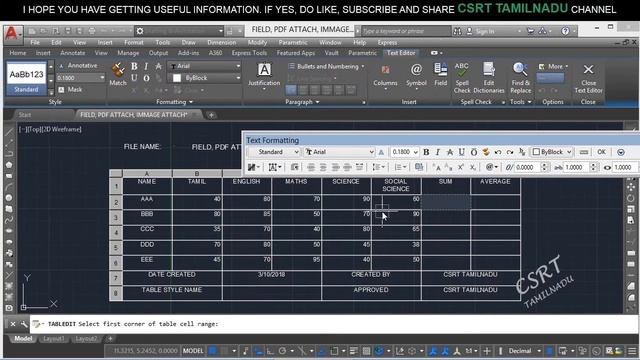The width and height of the screenshot is (640, 360).
Task: Open ByBlock color dropdown in Text Formatting
Action: pos(552,152)
